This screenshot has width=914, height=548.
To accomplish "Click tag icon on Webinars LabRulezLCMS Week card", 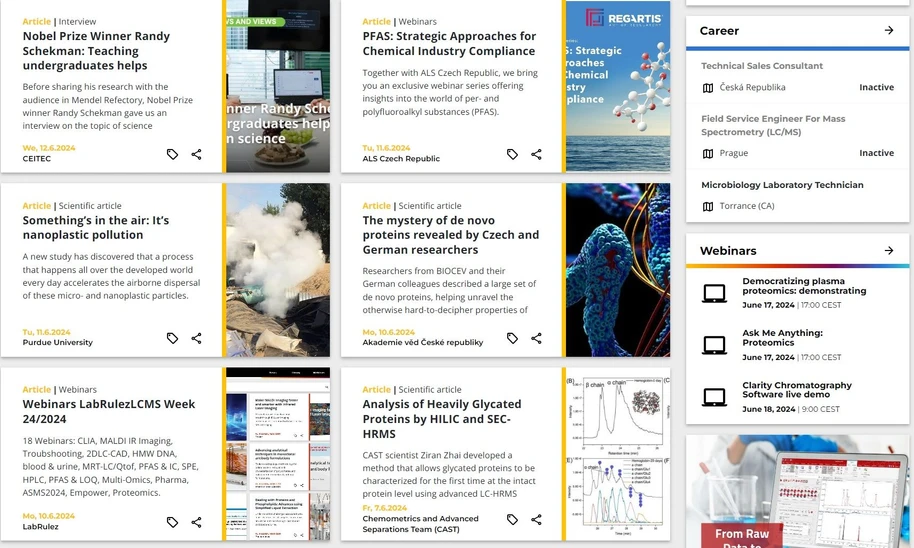I will point(173,522).
